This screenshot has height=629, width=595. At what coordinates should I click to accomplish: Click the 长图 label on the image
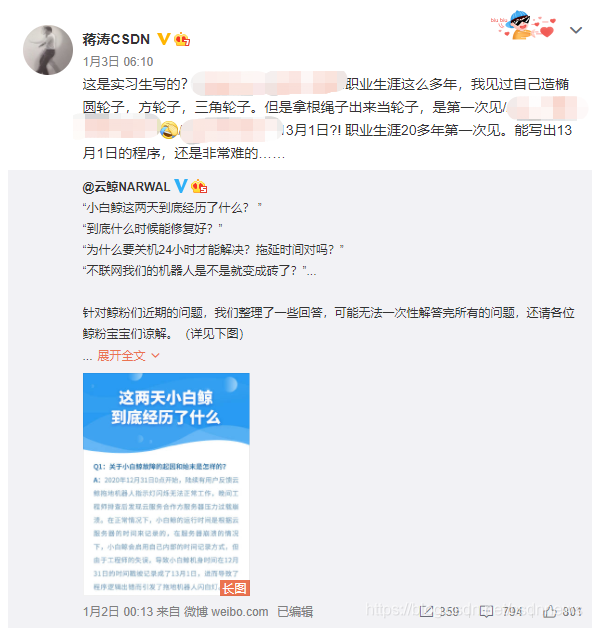(235, 588)
